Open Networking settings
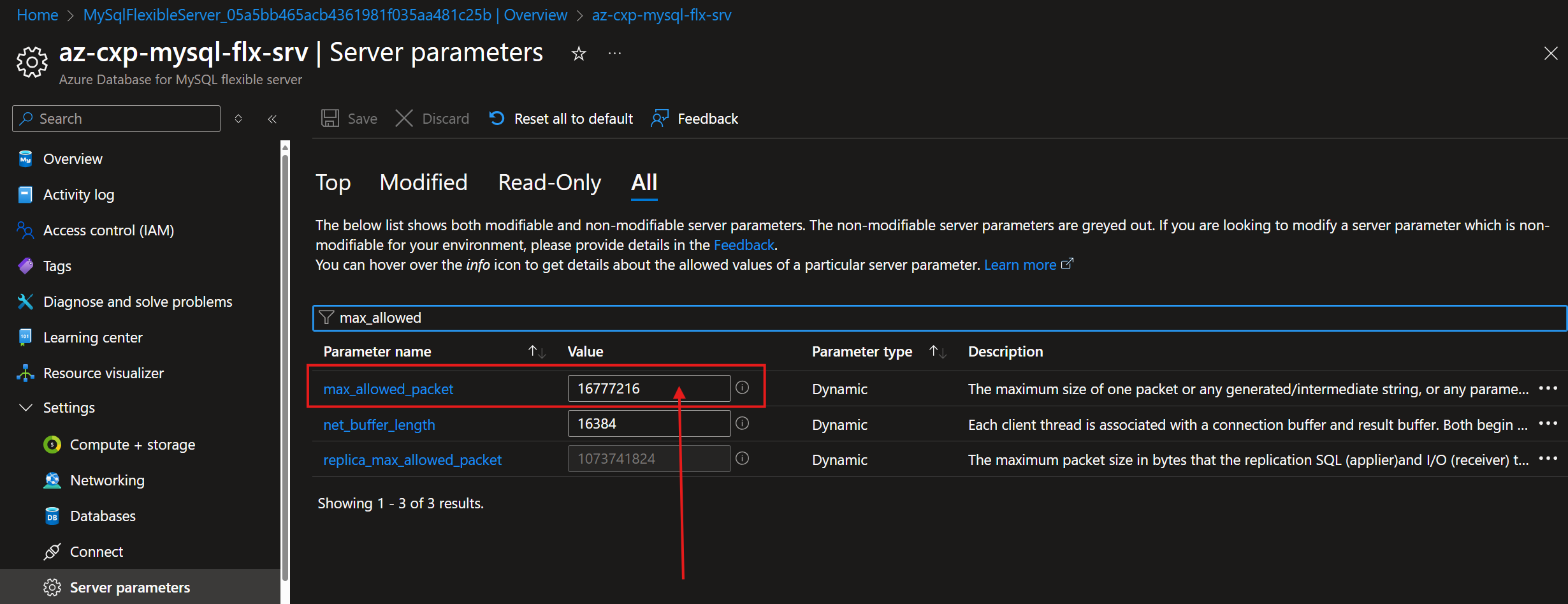 click(107, 480)
